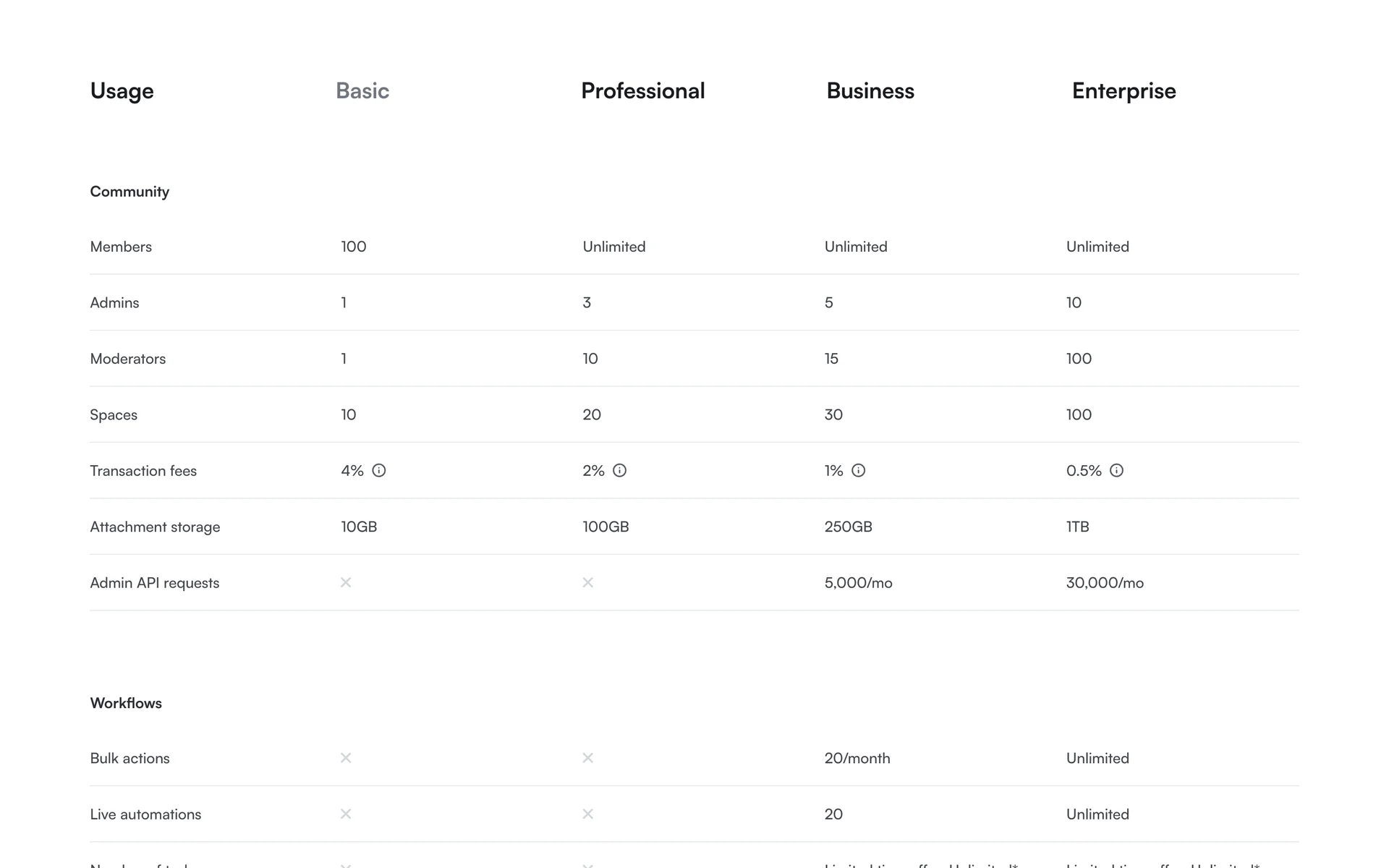Click info icon next to 0.5% fee
The height and width of the screenshot is (868, 1389).
coord(1116,471)
